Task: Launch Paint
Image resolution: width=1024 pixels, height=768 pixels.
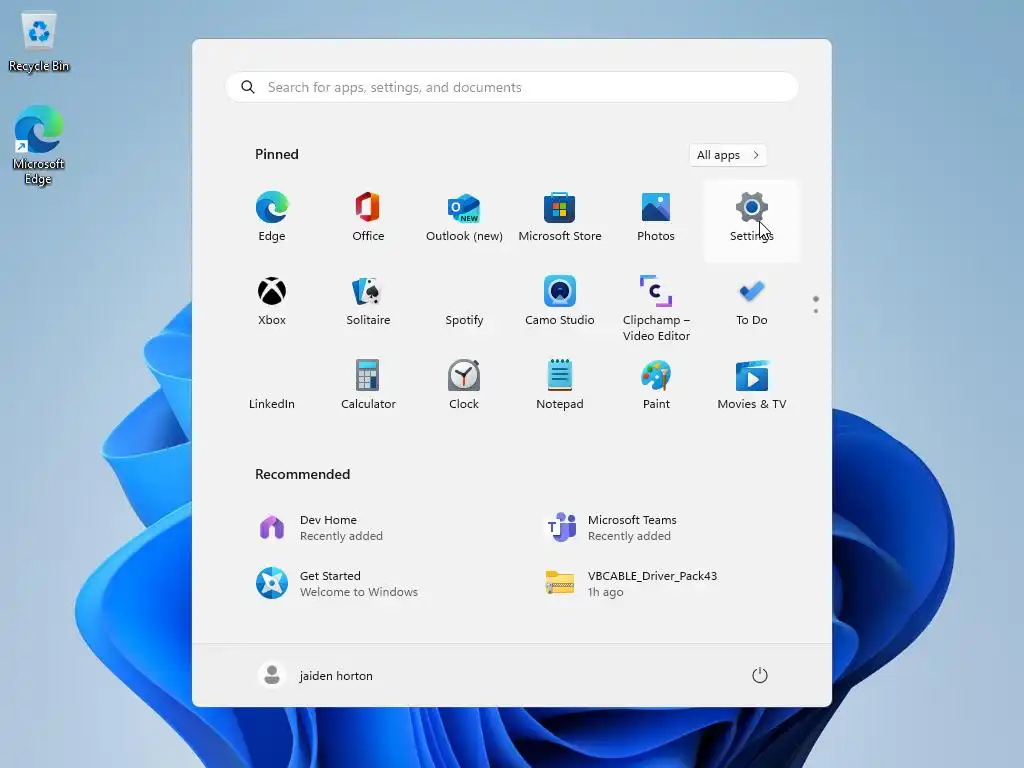Action: [656, 387]
